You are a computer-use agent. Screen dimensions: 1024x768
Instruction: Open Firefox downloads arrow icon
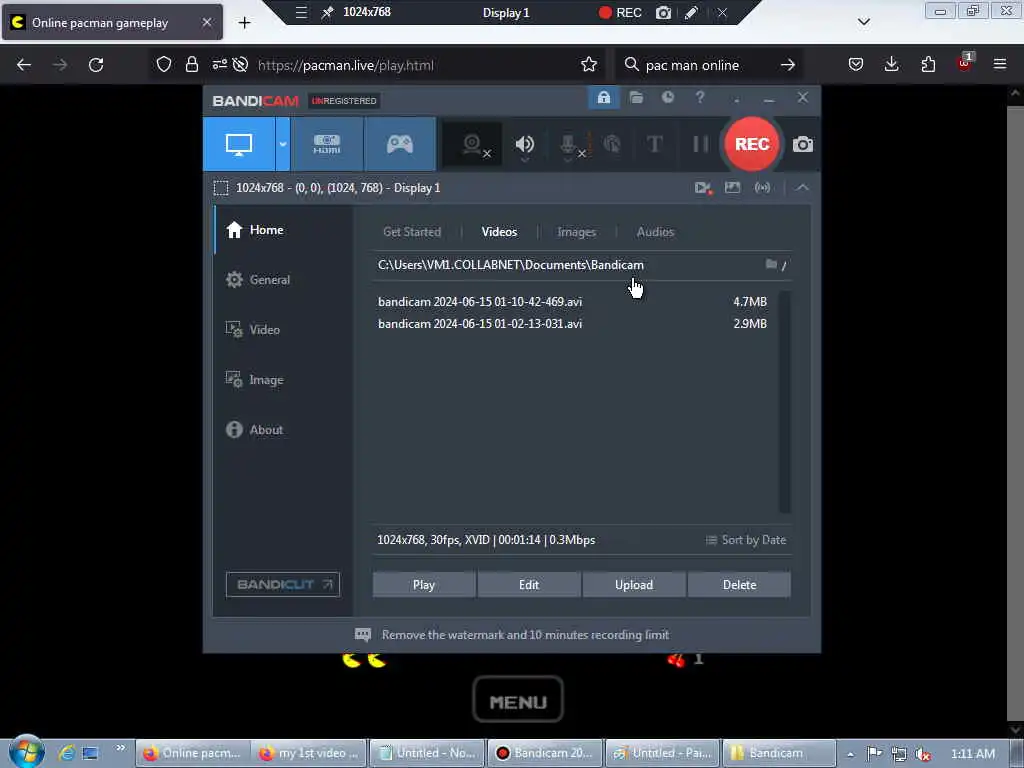coord(891,64)
